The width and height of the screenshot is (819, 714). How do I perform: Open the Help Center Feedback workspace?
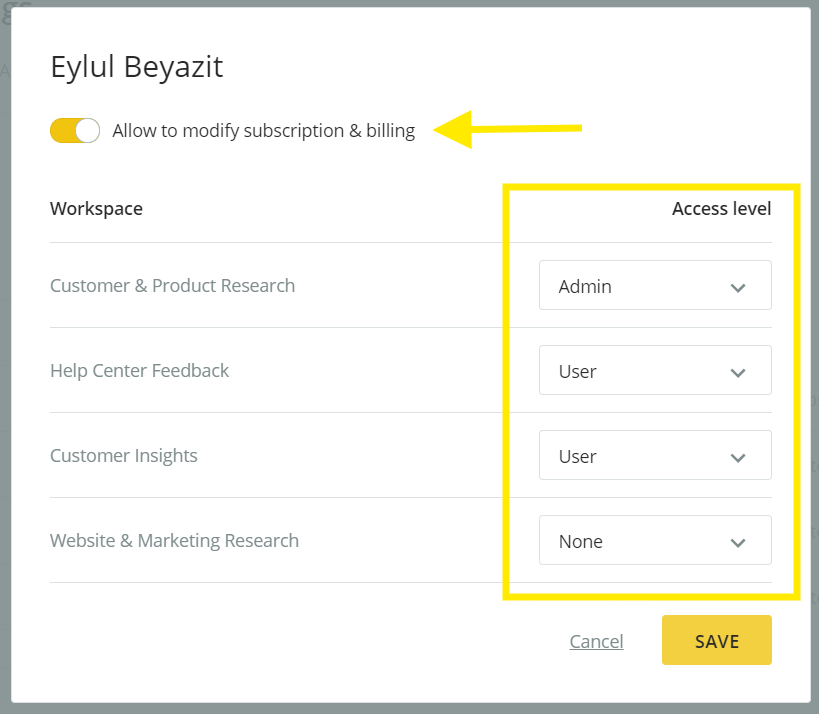pyautogui.click(x=139, y=371)
